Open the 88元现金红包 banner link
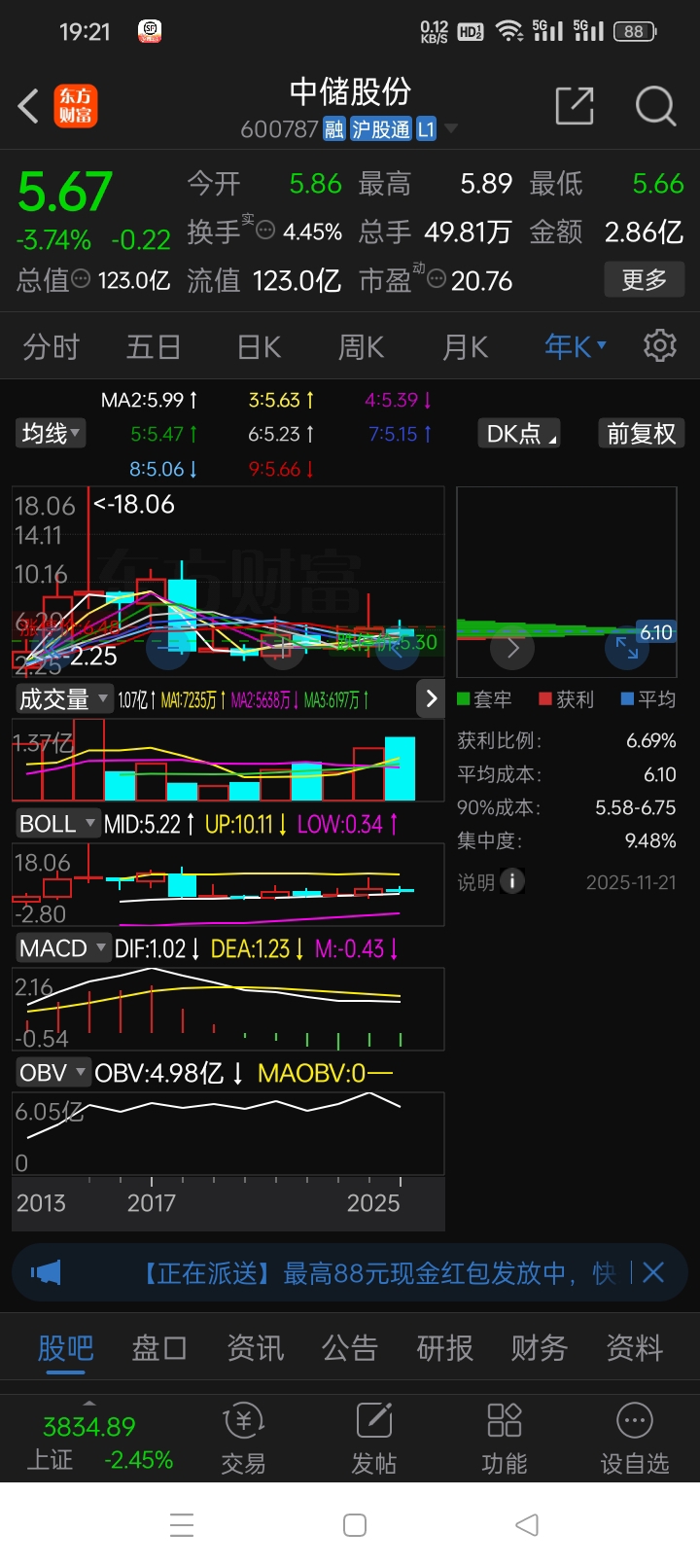Screen dimensions: 700x1568 coord(379,1273)
